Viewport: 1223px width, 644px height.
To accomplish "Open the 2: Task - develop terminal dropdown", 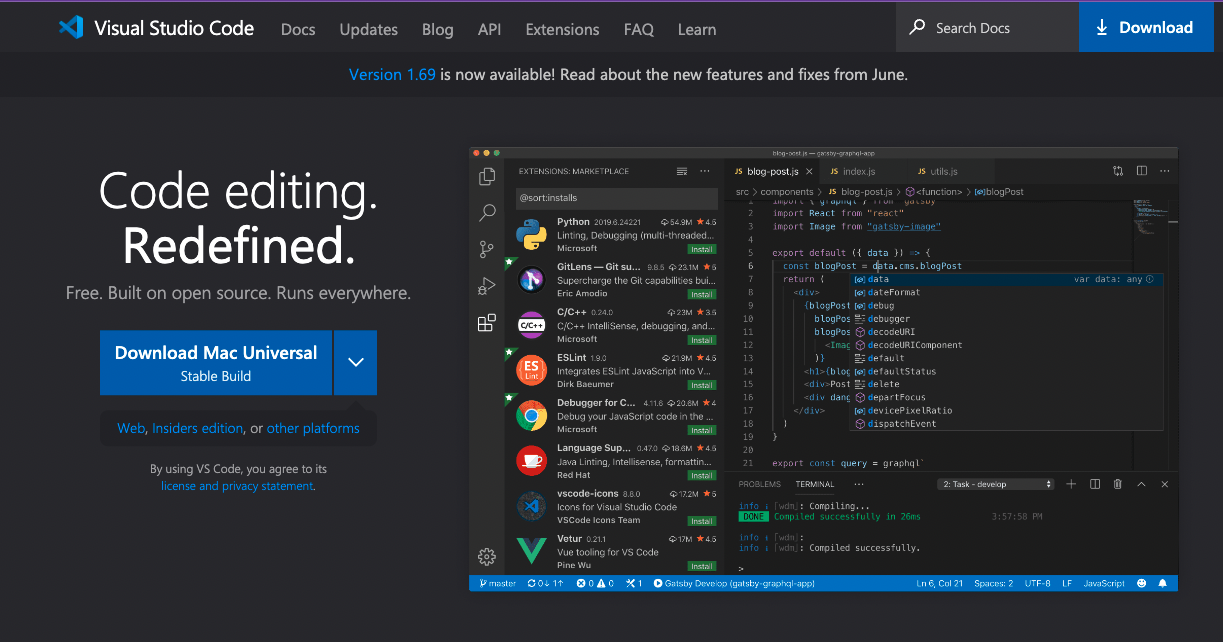I will pyautogui.click(x=997, y=484).
